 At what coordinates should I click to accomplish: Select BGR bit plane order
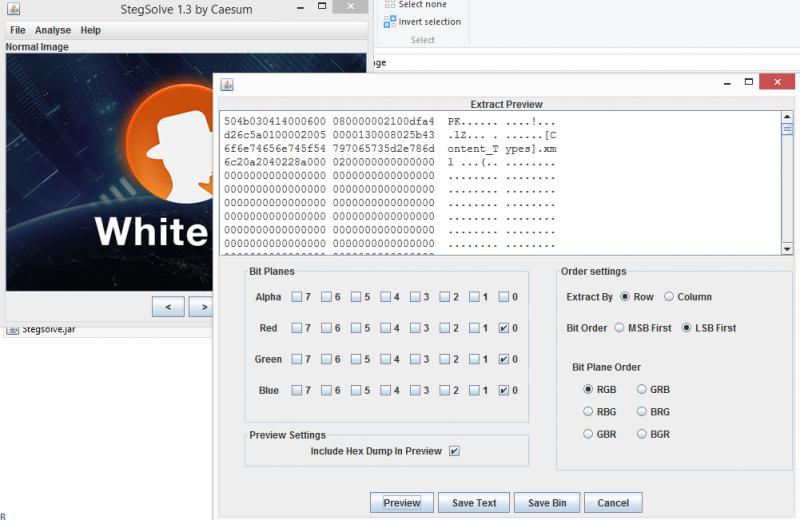tap(642, 434)
